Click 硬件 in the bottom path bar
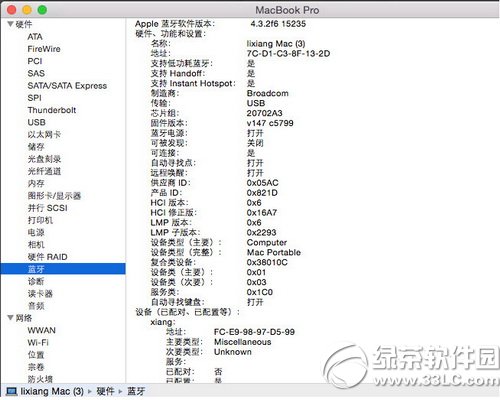 pyautogui.click(x=105, y=391)
